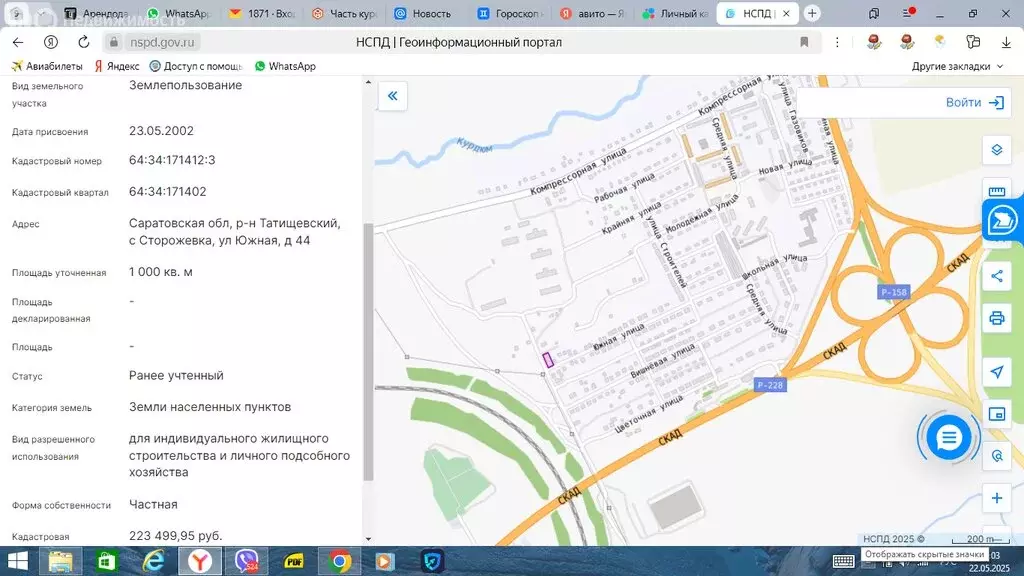Select the ruler measurement tool
This screenshot has width=1024, height=576.
point(997,191)
